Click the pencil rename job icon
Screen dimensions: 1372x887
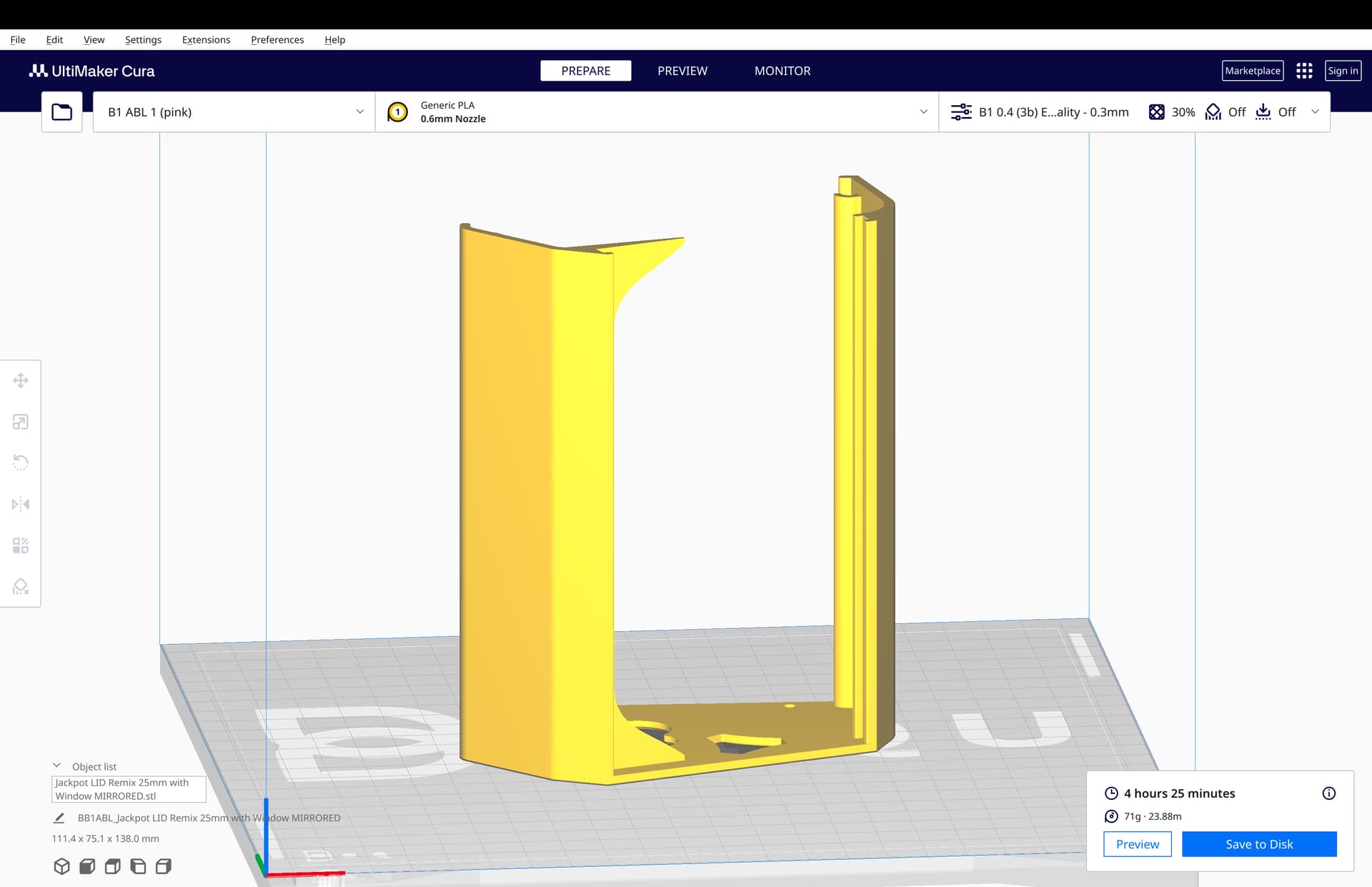59,818
